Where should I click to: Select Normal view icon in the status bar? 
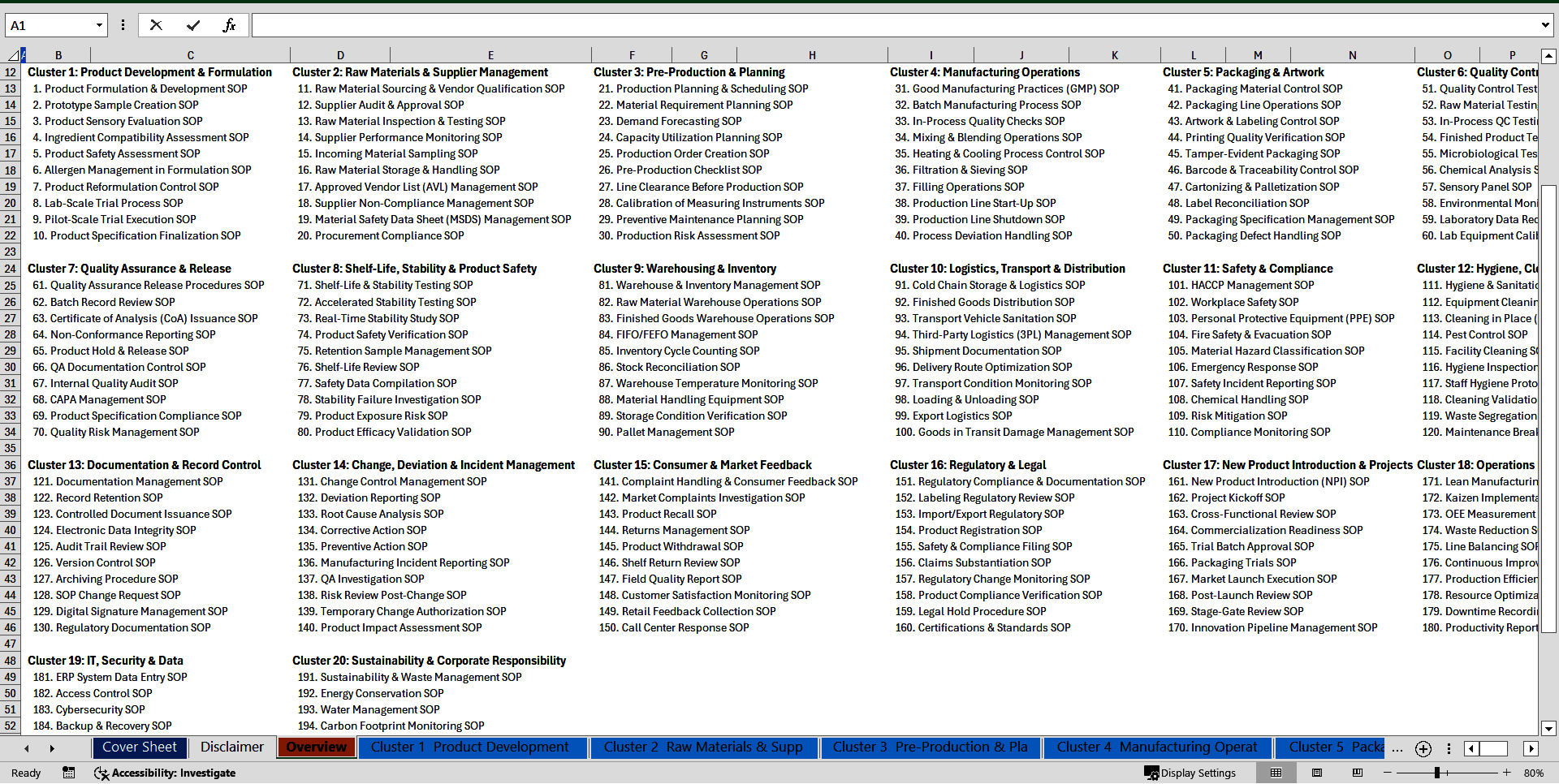[x=1276, y=773]
